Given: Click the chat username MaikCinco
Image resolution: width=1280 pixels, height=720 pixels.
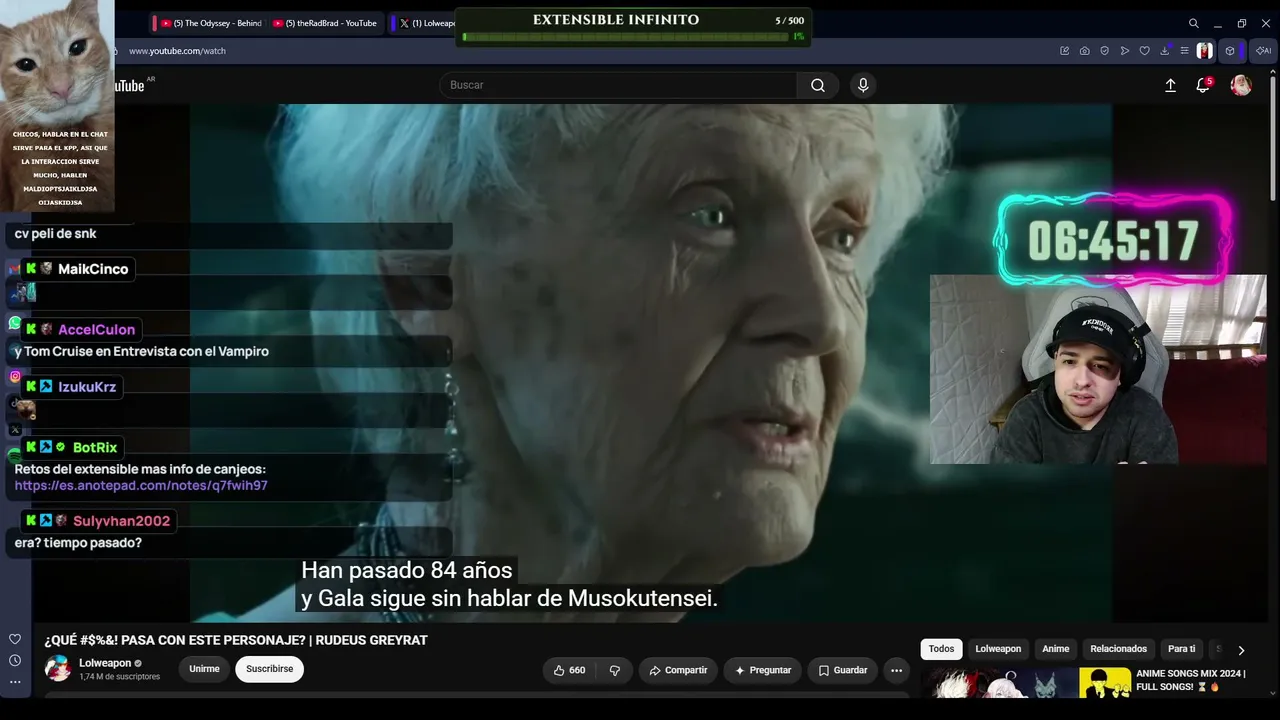Looking at the screenshot, I should point(93,269).
